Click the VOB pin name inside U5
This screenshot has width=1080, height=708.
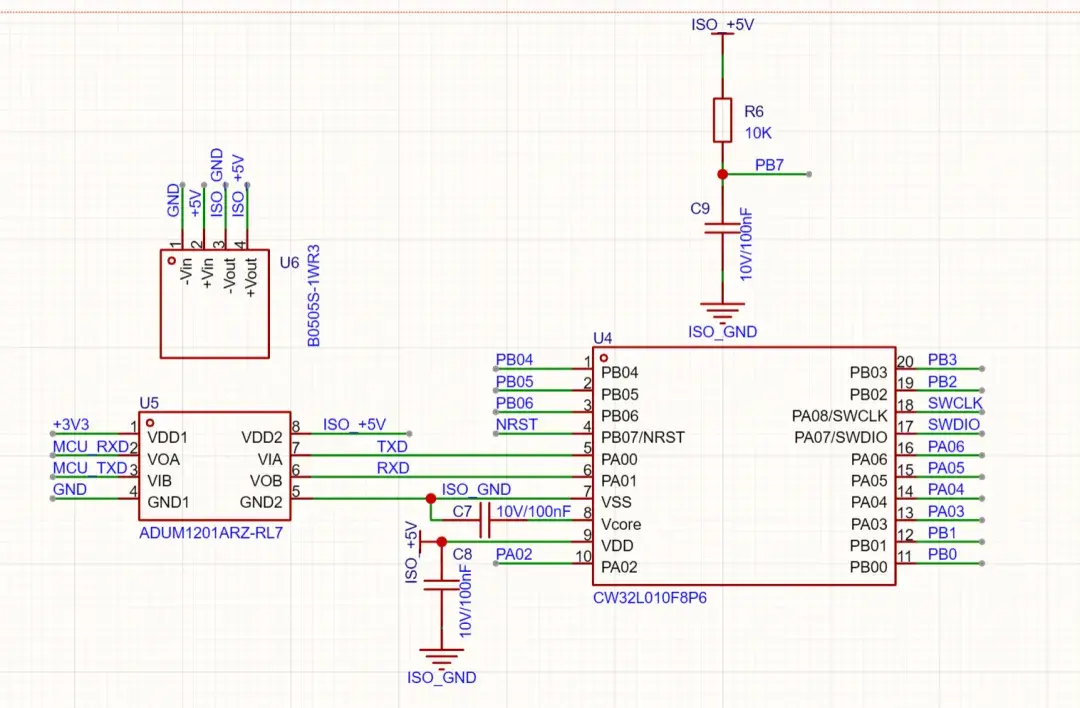pyautogui.click(x=266, y=481)
